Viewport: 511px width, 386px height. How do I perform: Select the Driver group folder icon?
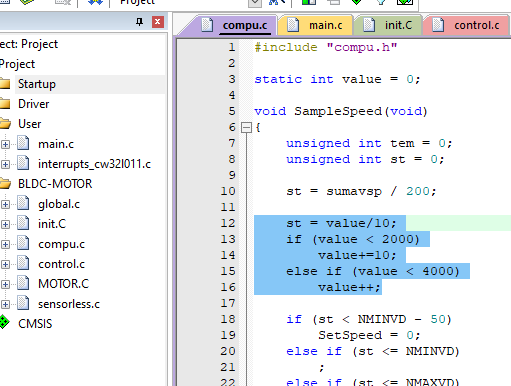click(5, 104)
